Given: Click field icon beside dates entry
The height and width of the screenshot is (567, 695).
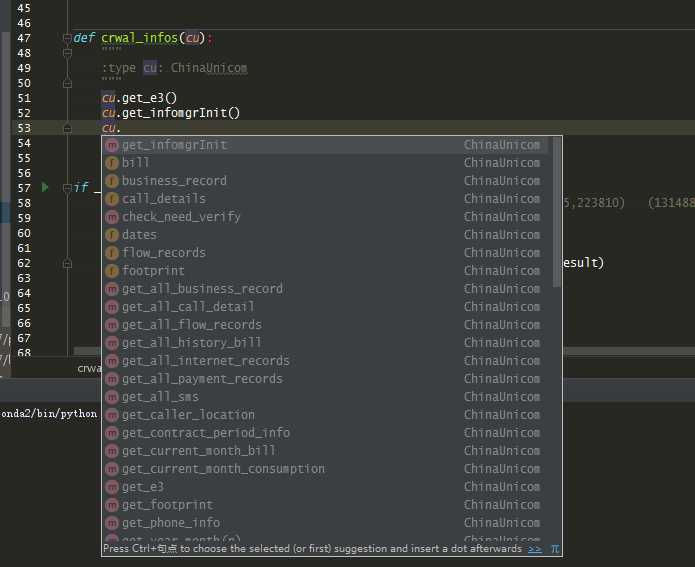Looking at the screenshot, I should click(112, 235).
